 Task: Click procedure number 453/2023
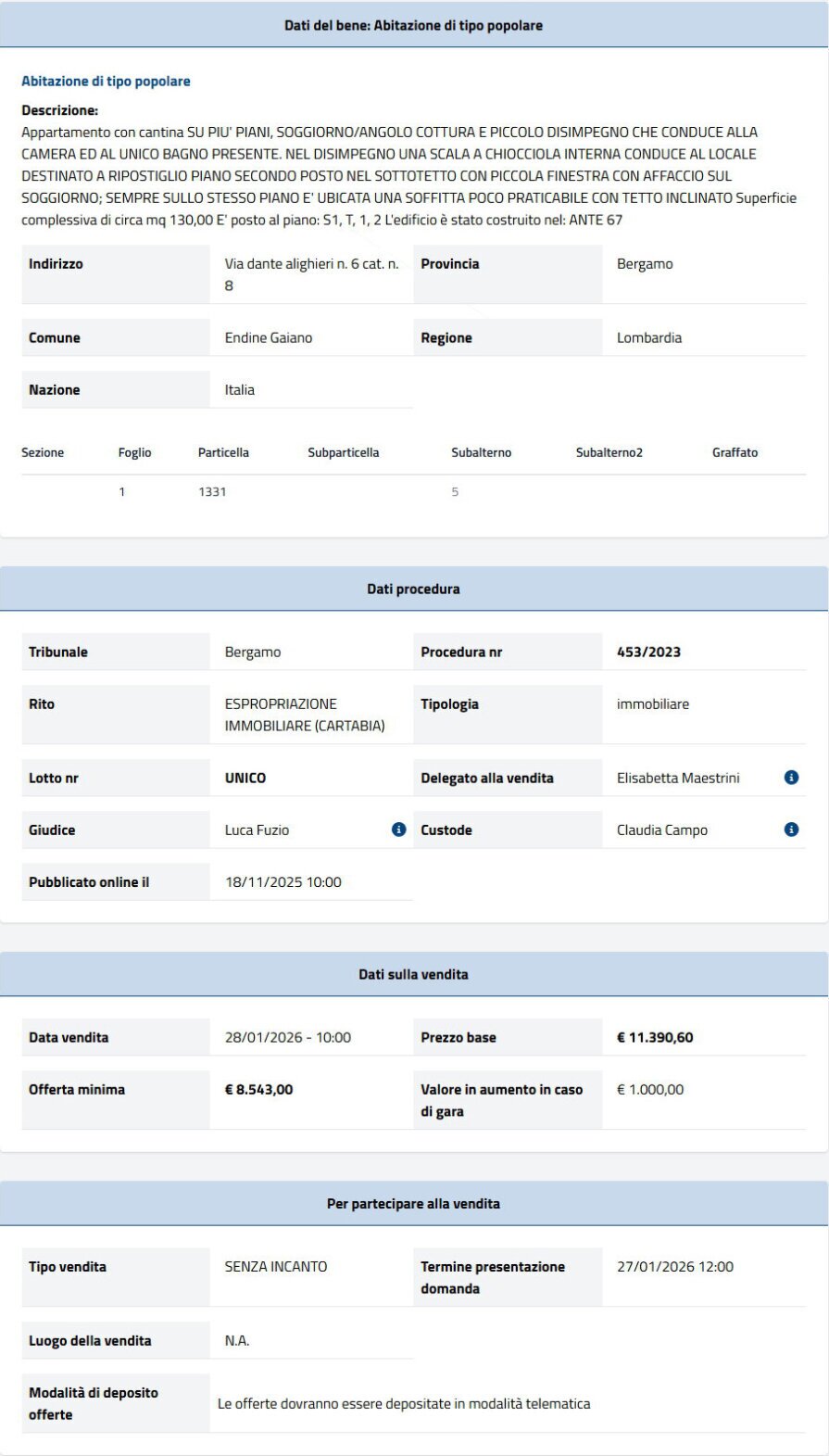point(648,652)
